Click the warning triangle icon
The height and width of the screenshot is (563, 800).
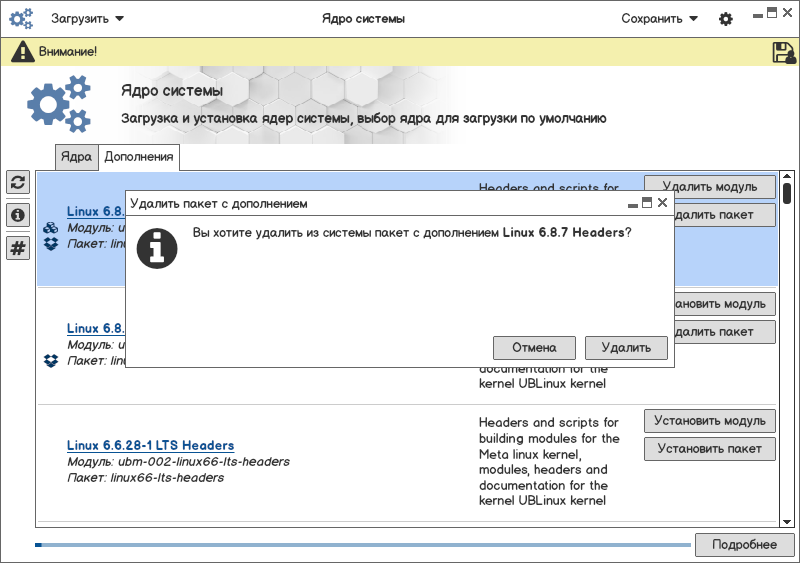pyautogui.click(x=22, y=52)
